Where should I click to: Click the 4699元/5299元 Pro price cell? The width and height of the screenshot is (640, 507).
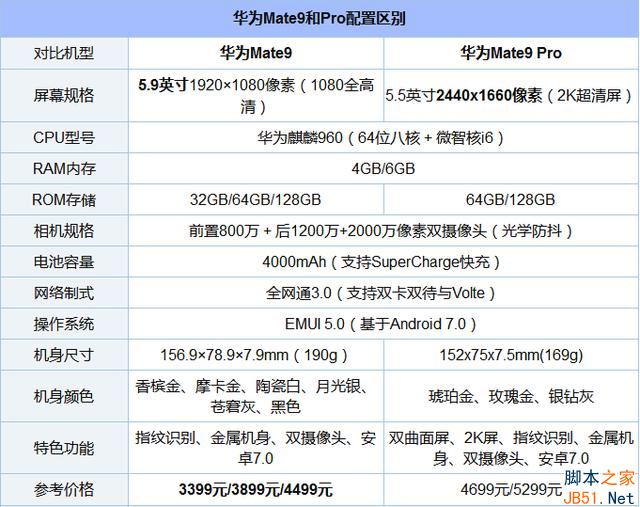coord(511,489)
